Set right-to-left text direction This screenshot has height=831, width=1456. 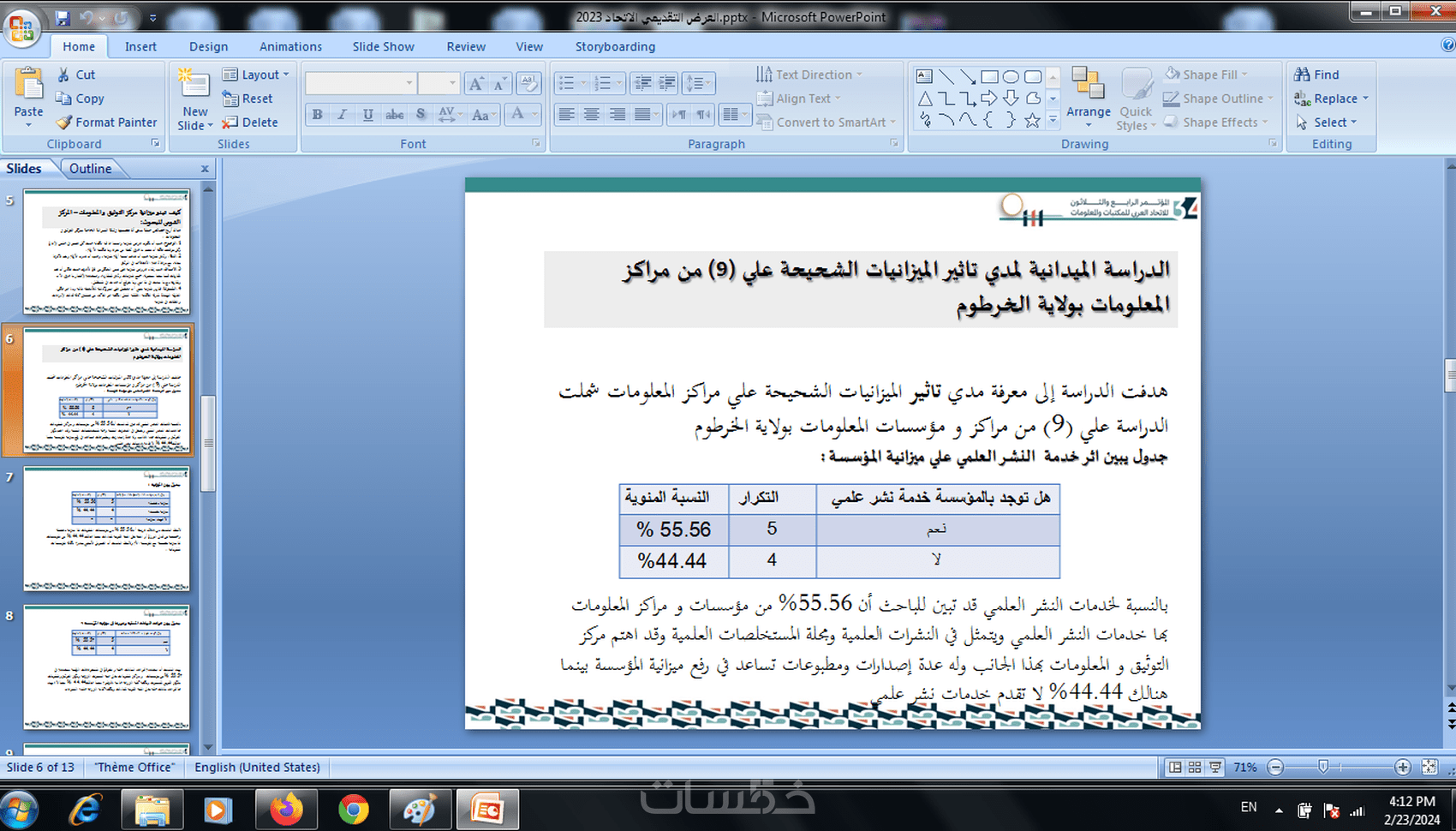703,114
